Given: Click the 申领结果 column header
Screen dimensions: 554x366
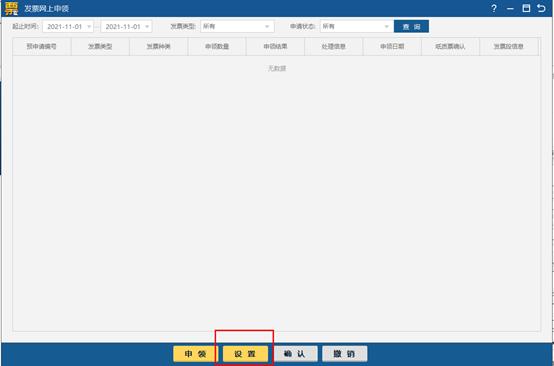Looking at the screenshot, I should pyautogui.click(x=275, y=46).
